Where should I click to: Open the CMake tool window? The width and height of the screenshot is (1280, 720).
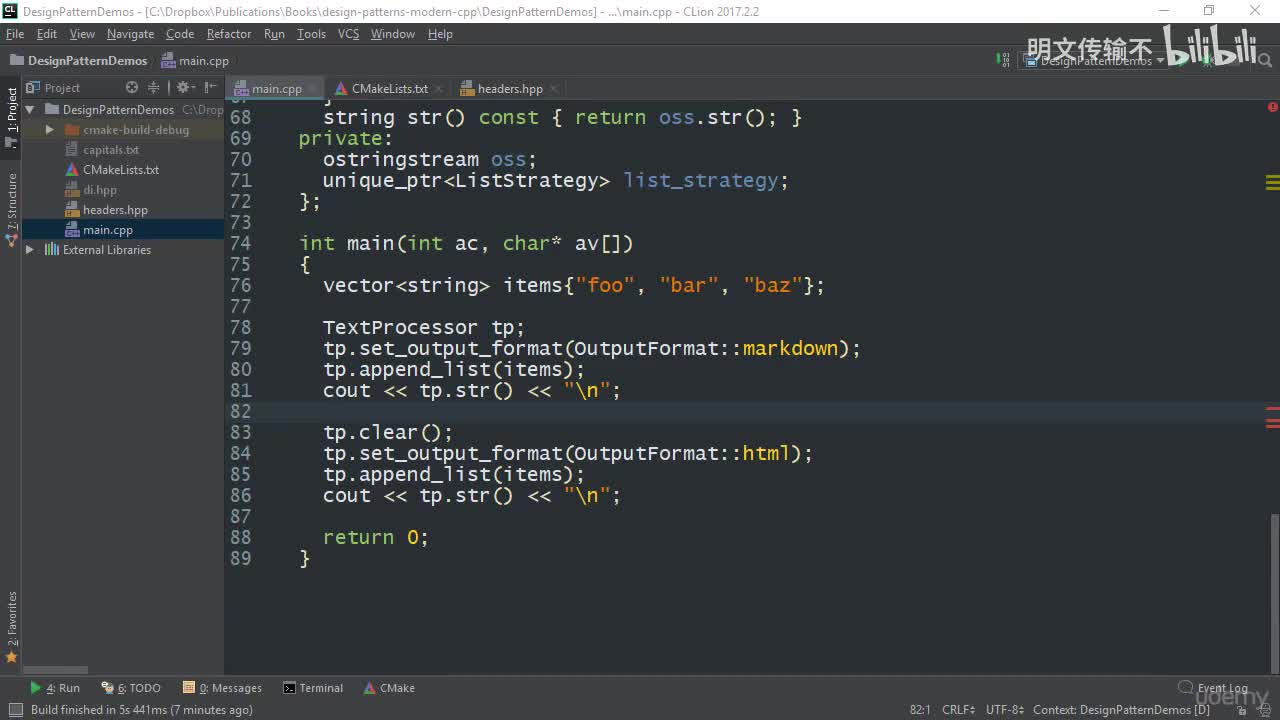pos(389,688)
